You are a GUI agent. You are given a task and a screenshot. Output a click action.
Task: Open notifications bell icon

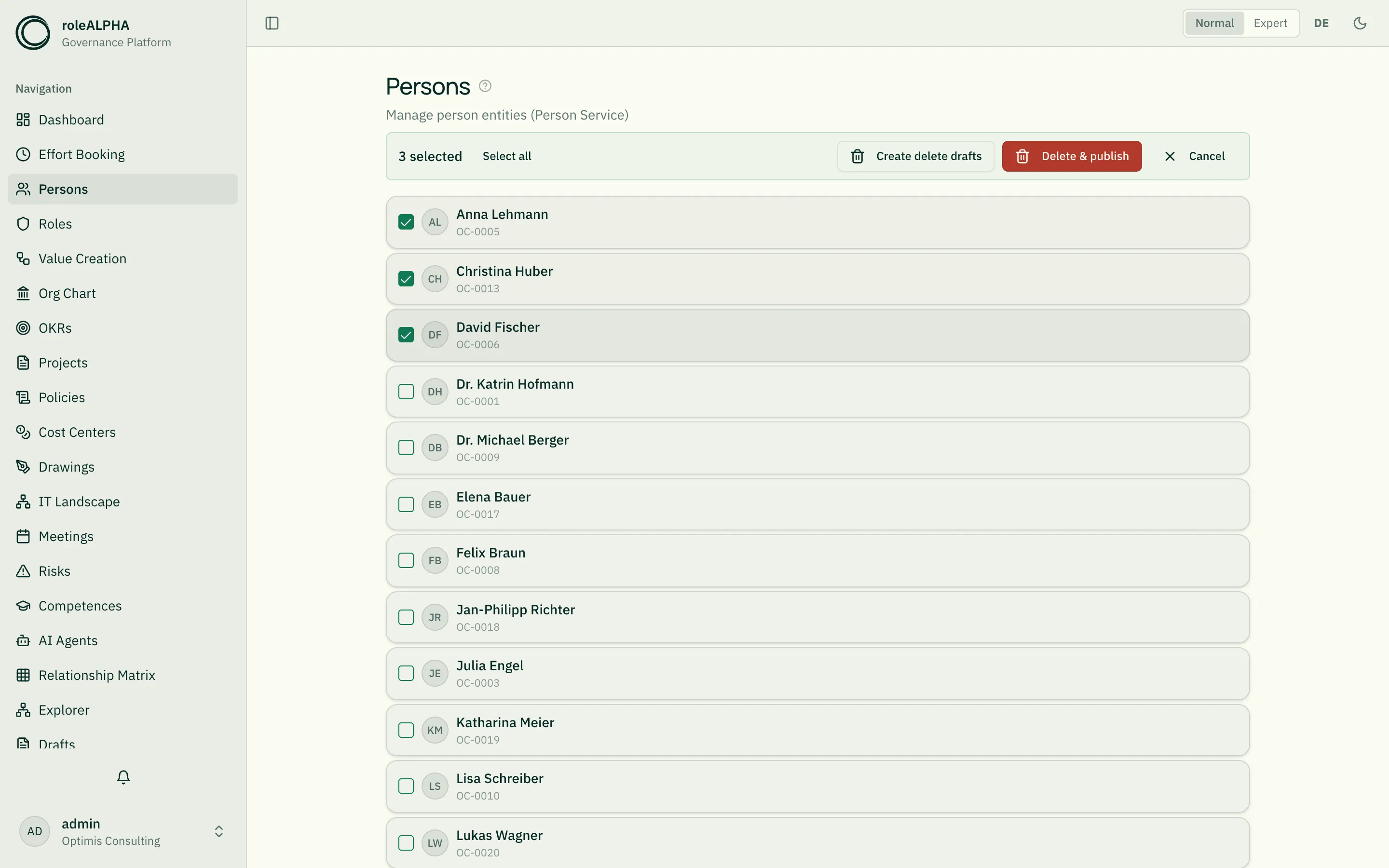pos(123,777)
